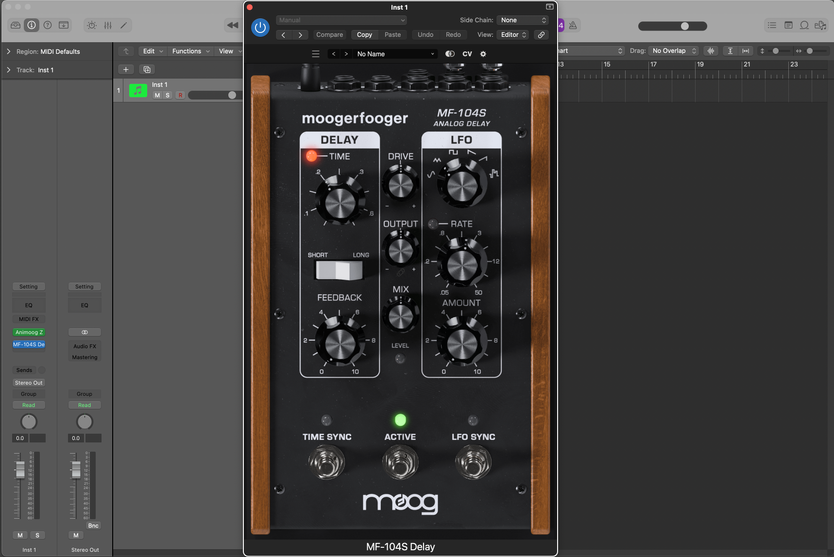Open the Editors pencil icon in toolbar
This screenshot has height=557, width=834.
tap(123, 25)
